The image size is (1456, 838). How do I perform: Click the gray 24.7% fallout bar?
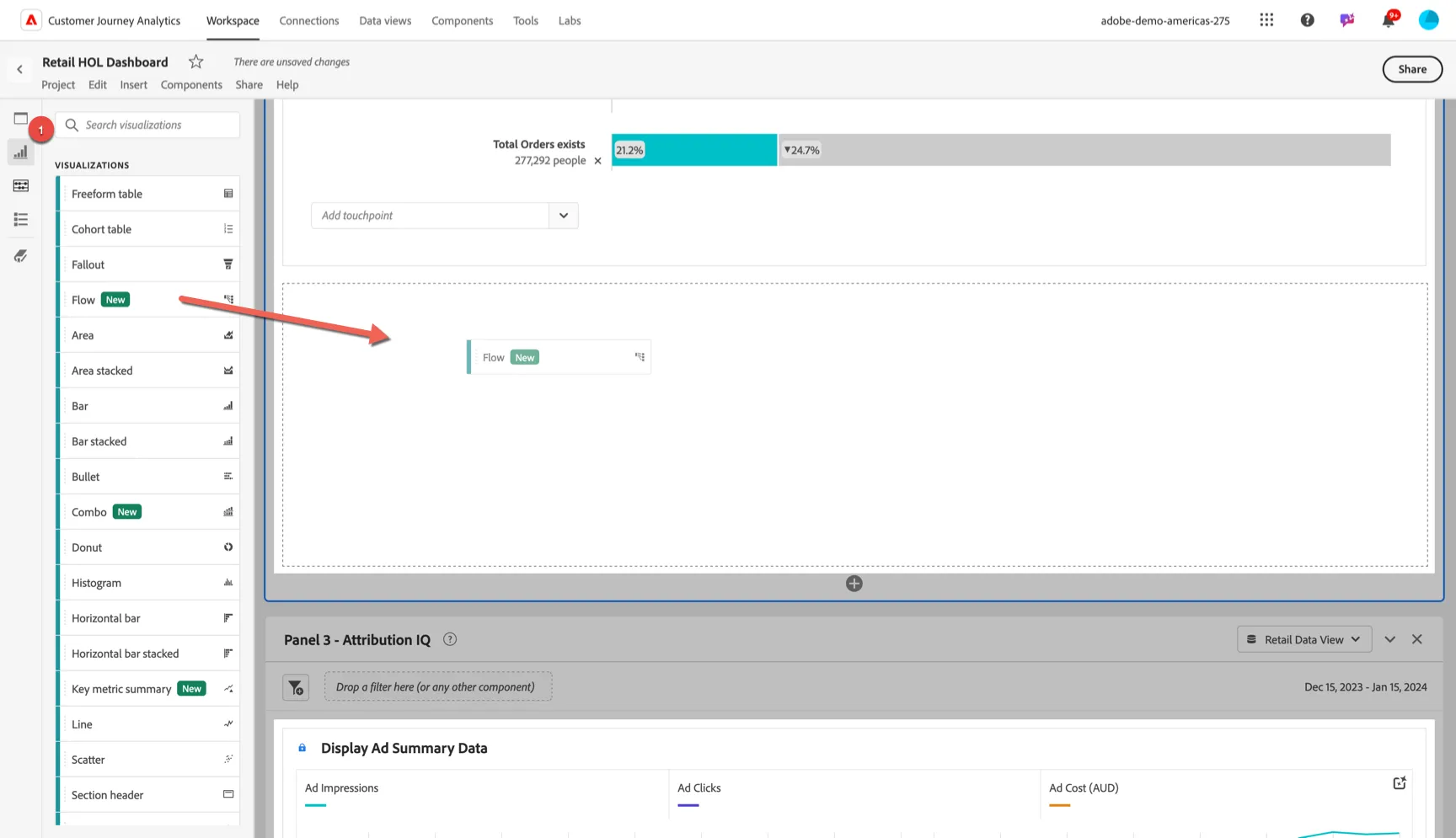pyautogui.click(x=1084, y=150)
